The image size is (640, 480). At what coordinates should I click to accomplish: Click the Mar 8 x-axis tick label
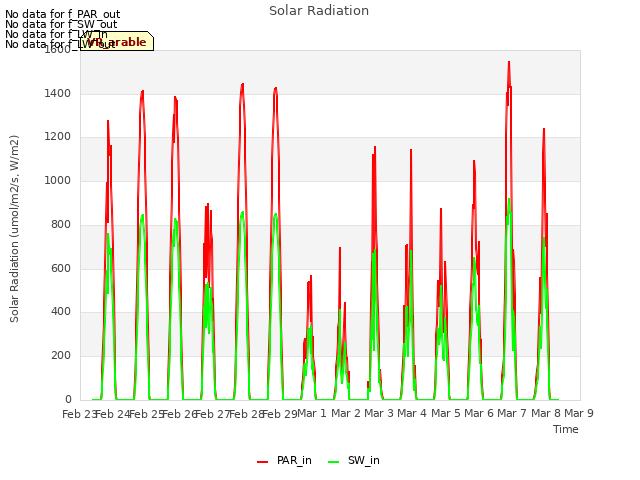click(x=546, y=413)
